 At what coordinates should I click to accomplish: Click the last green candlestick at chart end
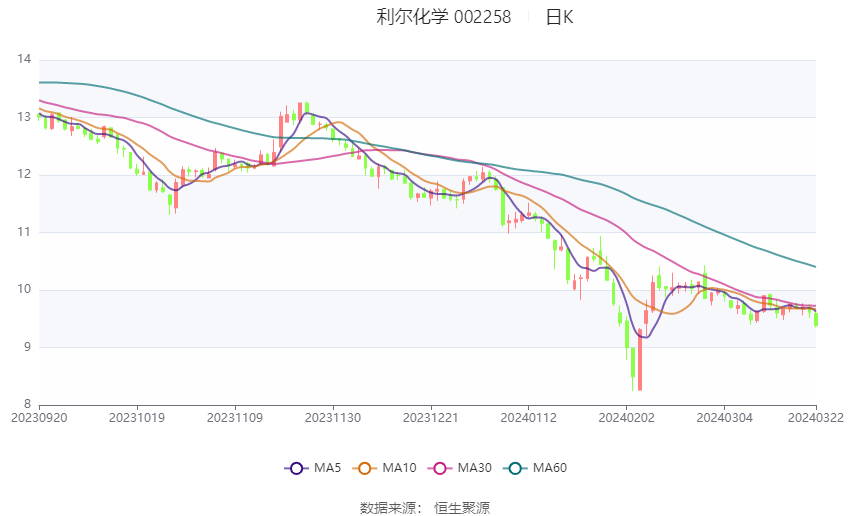(x=816, y=320)
